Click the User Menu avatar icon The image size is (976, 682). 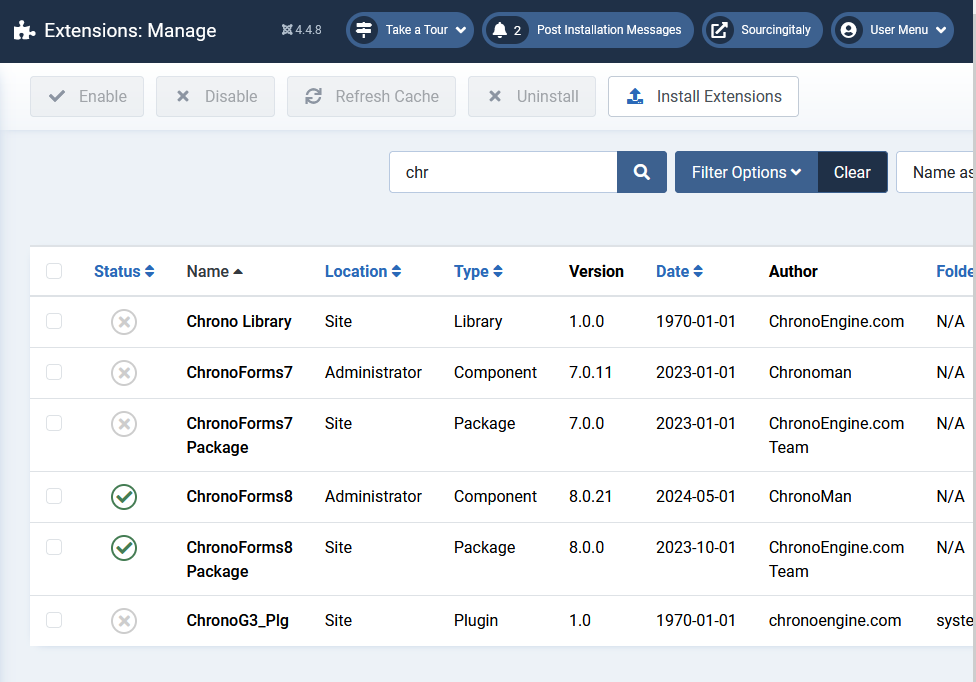point(848,30)
